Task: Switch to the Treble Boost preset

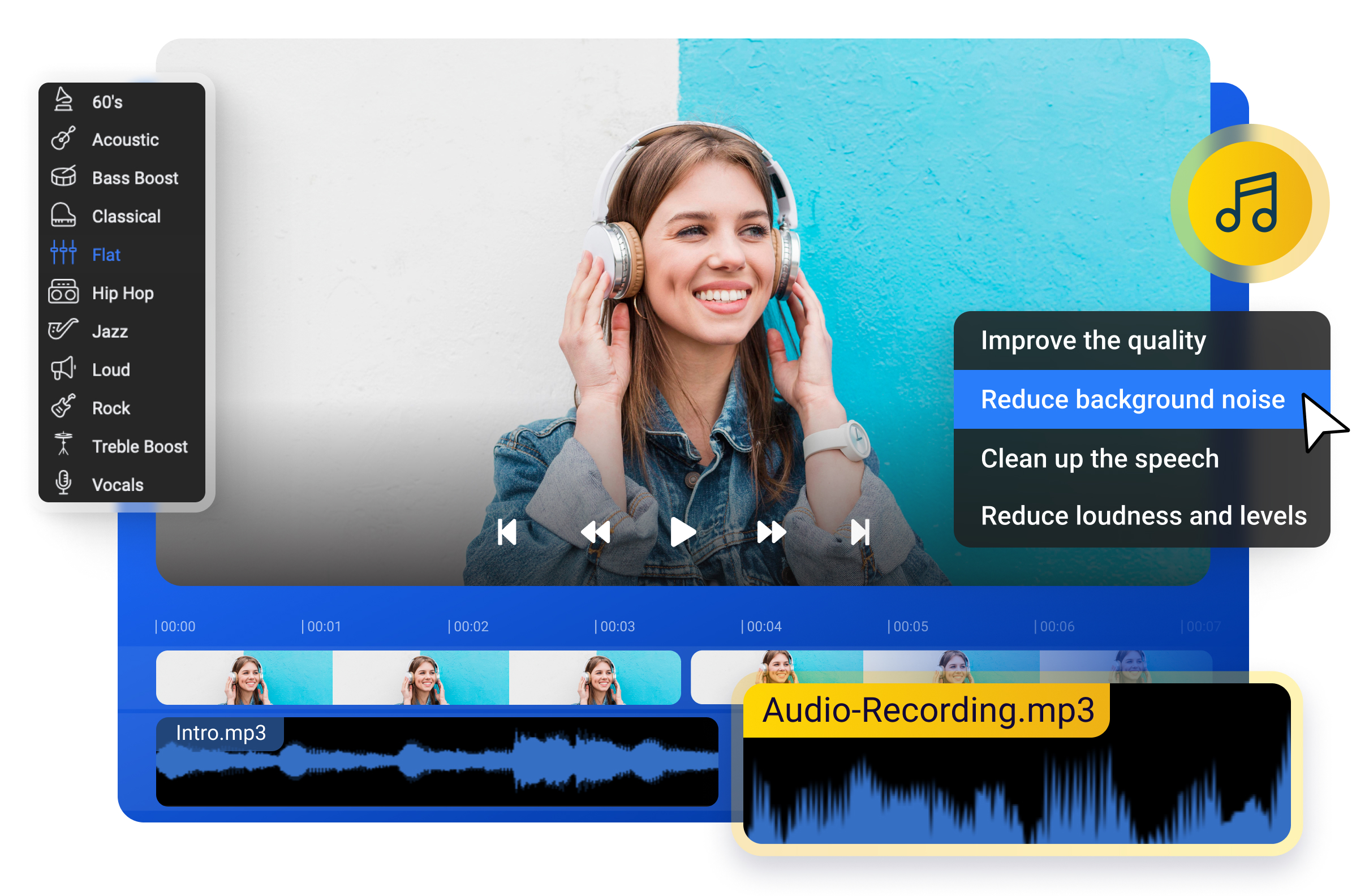Action: tap(140, 446)
